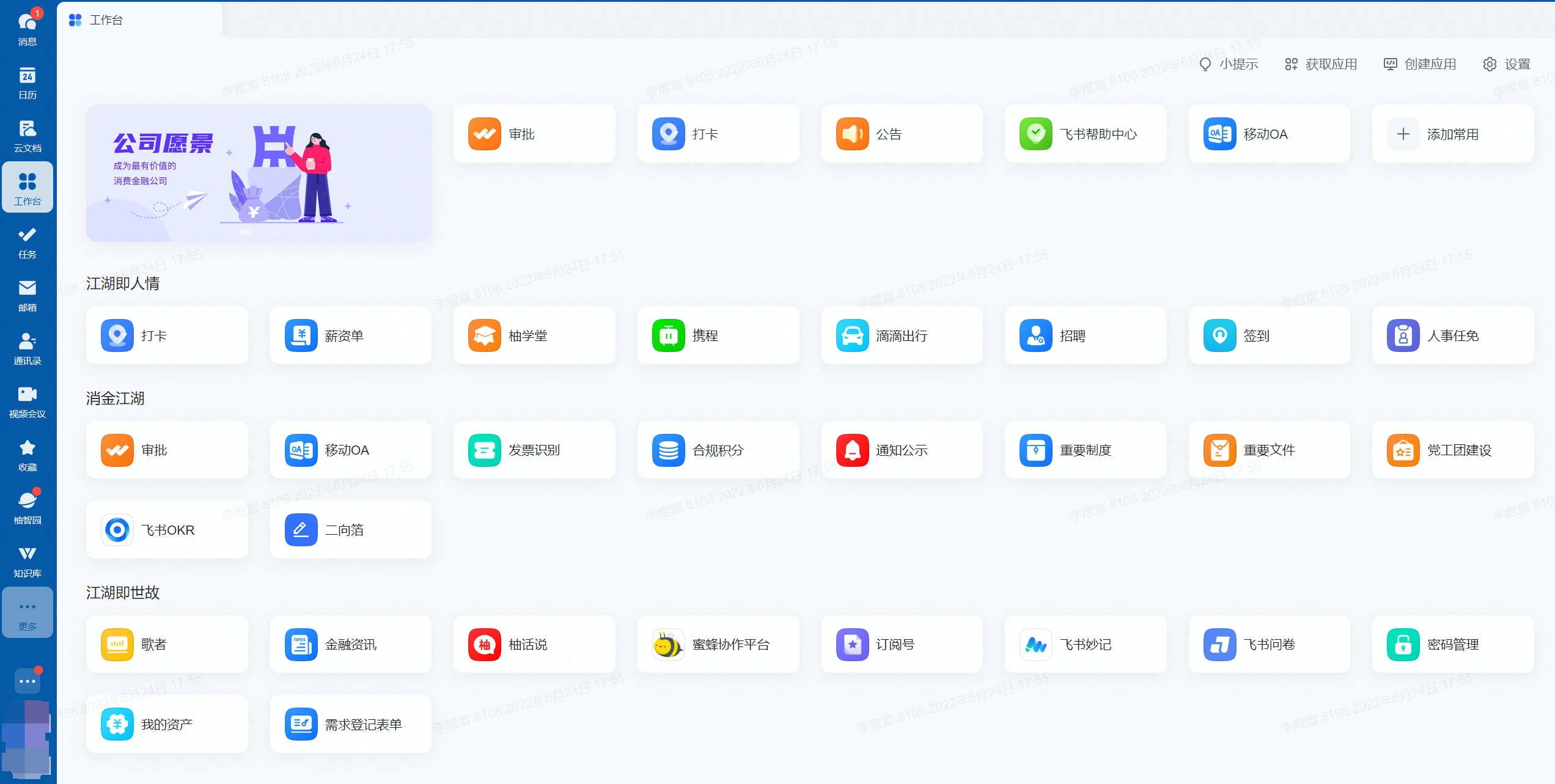Launch the 携程 app icon
This screenshot has height=784, width=1555.
coord(718,335)
